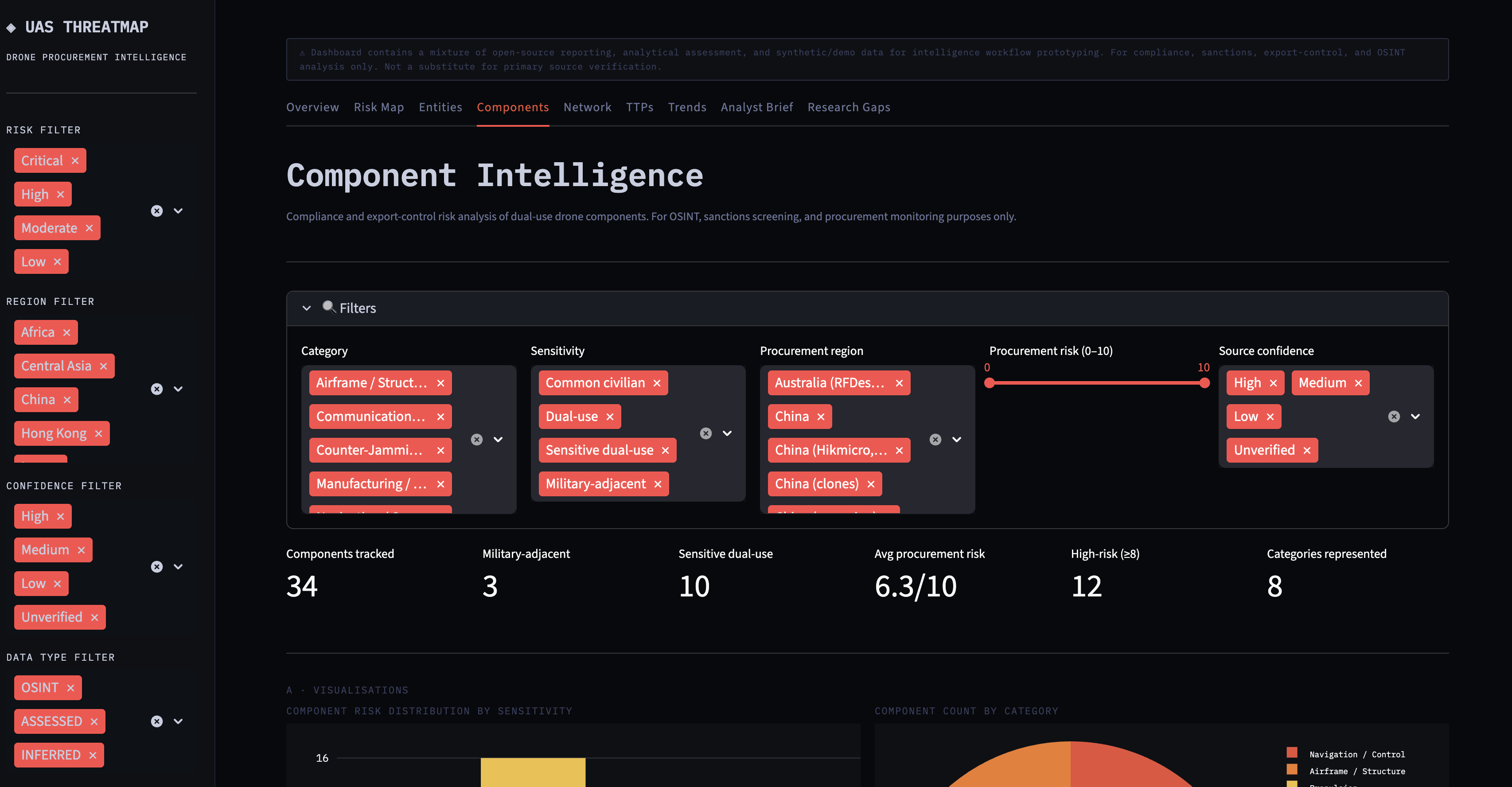Remove the Medium source confidence tag

(x=1358, y=383)
